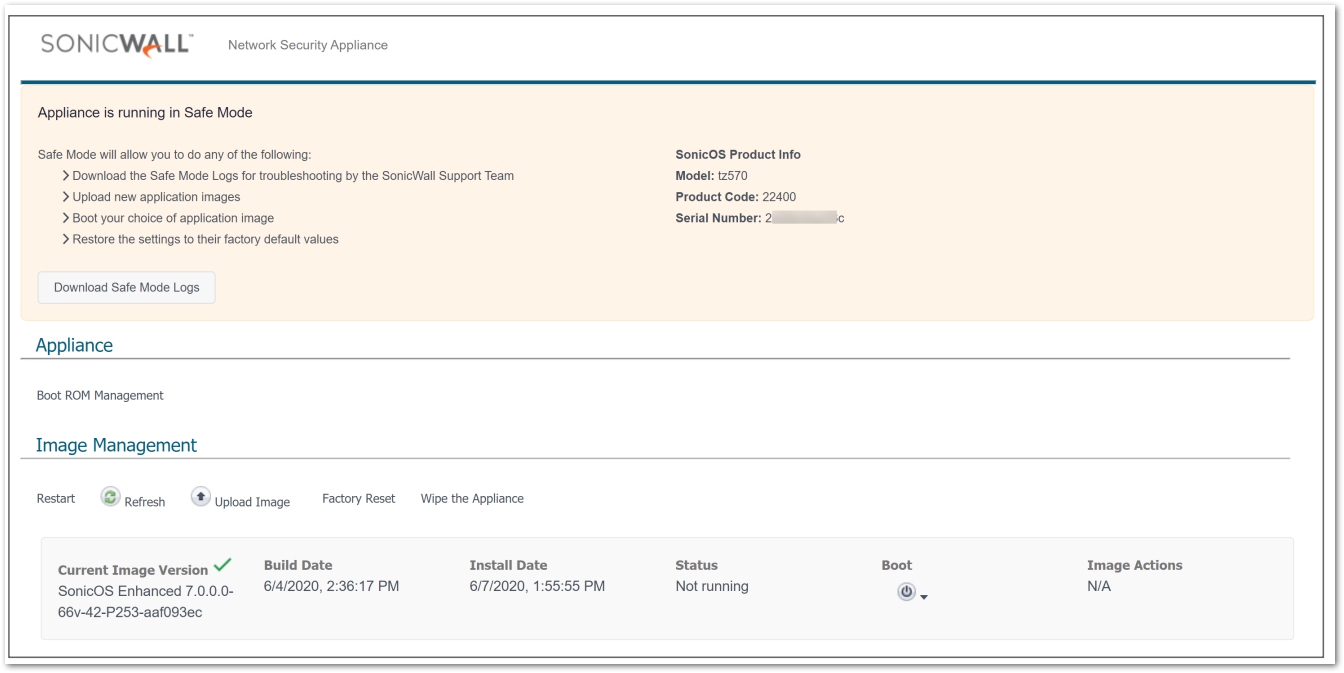Click the Boot power icon
This screenshot has height=673, width=1344.
906,592
